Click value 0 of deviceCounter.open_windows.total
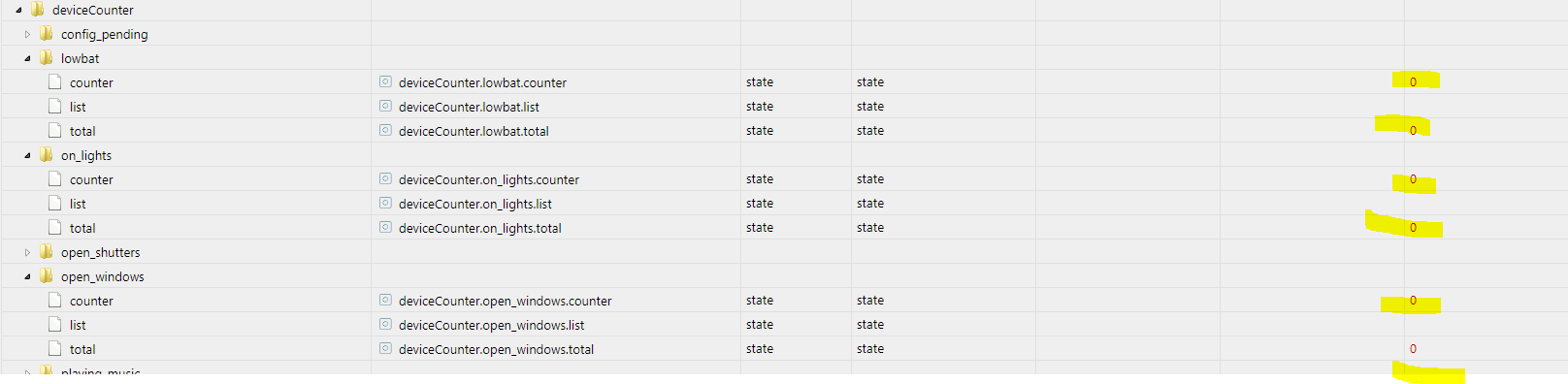The width and height of the screenshot is (1568, 384). [1413, 349]
